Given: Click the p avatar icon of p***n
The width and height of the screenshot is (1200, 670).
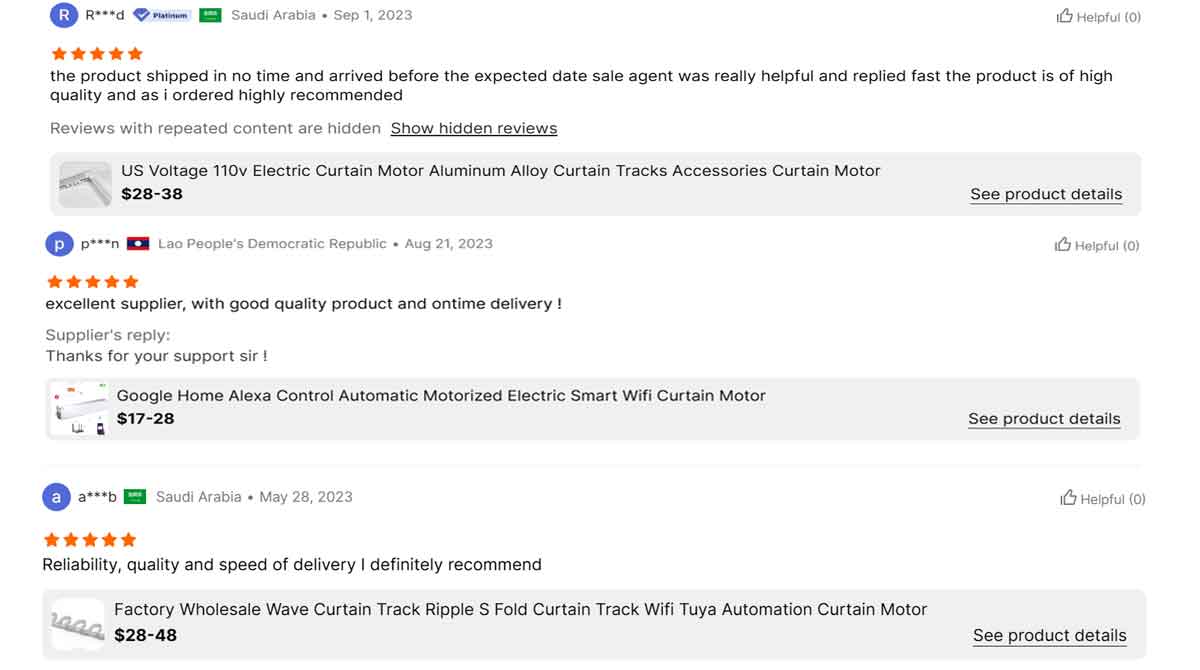Looking at the screenshot, I should click(60, 244).
